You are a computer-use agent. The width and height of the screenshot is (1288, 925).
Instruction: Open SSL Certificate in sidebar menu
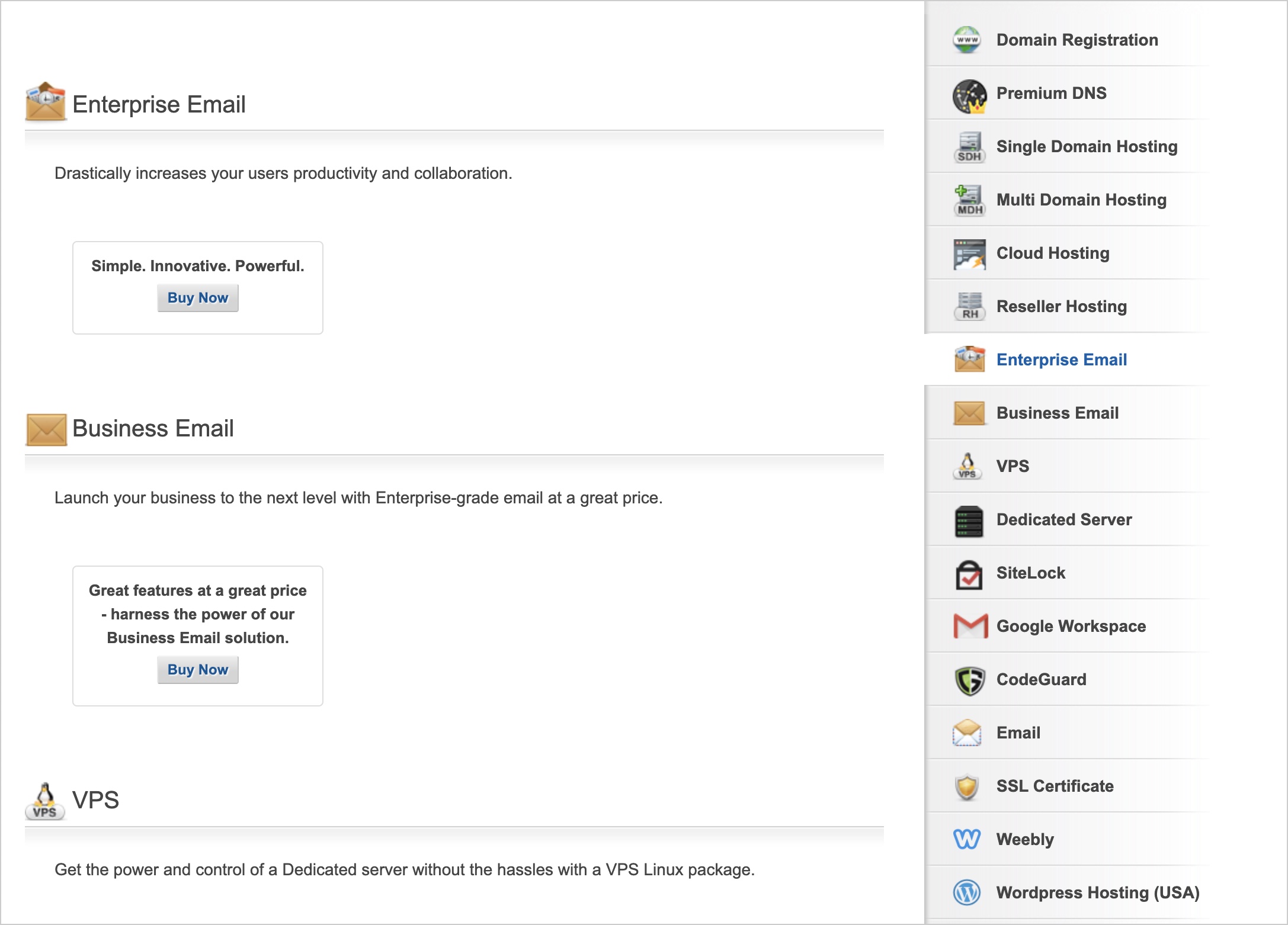tap(1055, 786)
